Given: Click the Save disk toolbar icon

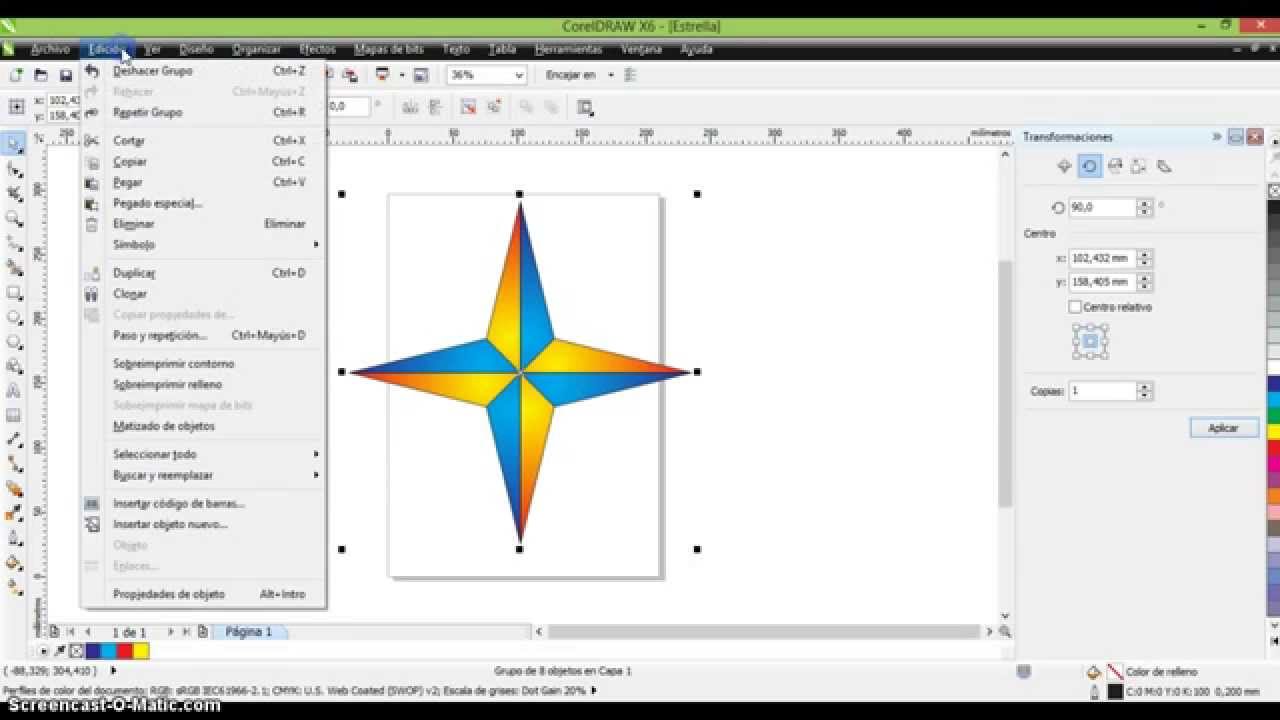Looking at the screenshot, I should tap(66, 75).
